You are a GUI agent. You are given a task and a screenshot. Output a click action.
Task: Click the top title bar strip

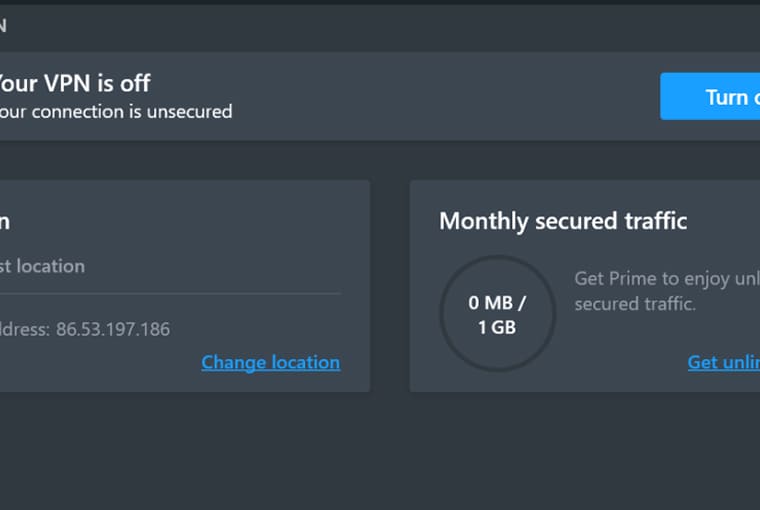tap(380, 26)
